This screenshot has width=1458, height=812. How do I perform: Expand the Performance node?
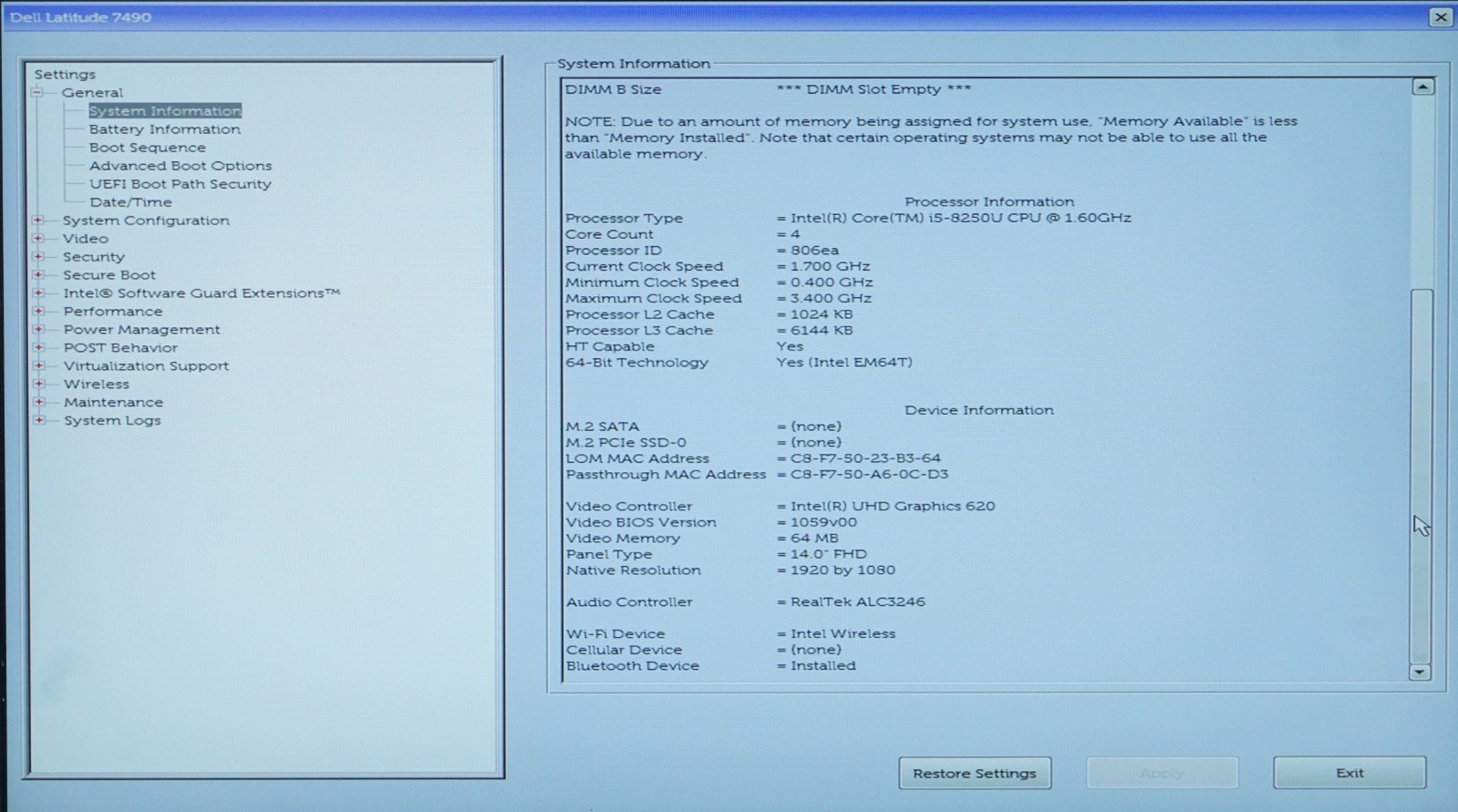pos(37,311)
